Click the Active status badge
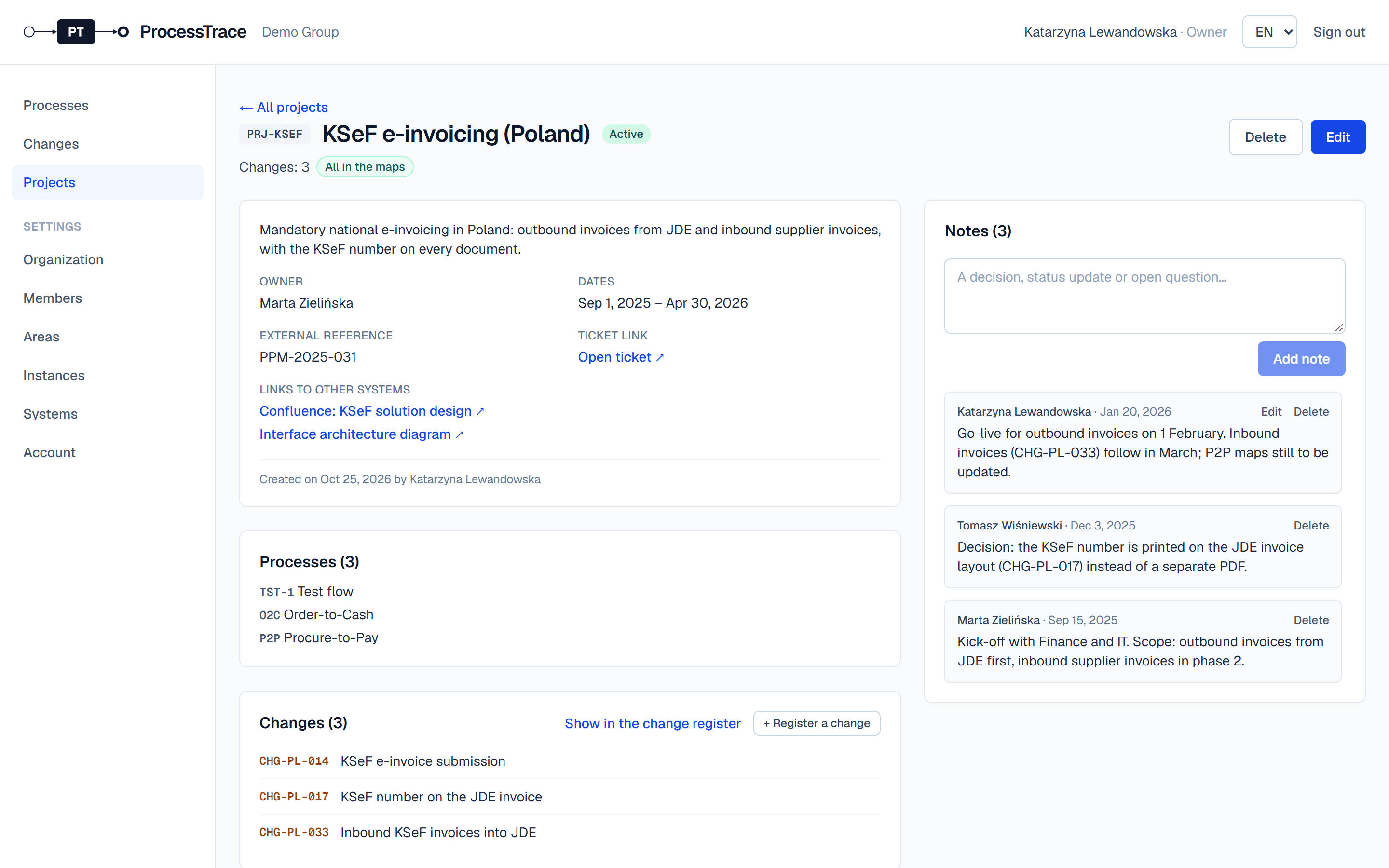Viewport: 1389px width, 868px height. point(626,134)
